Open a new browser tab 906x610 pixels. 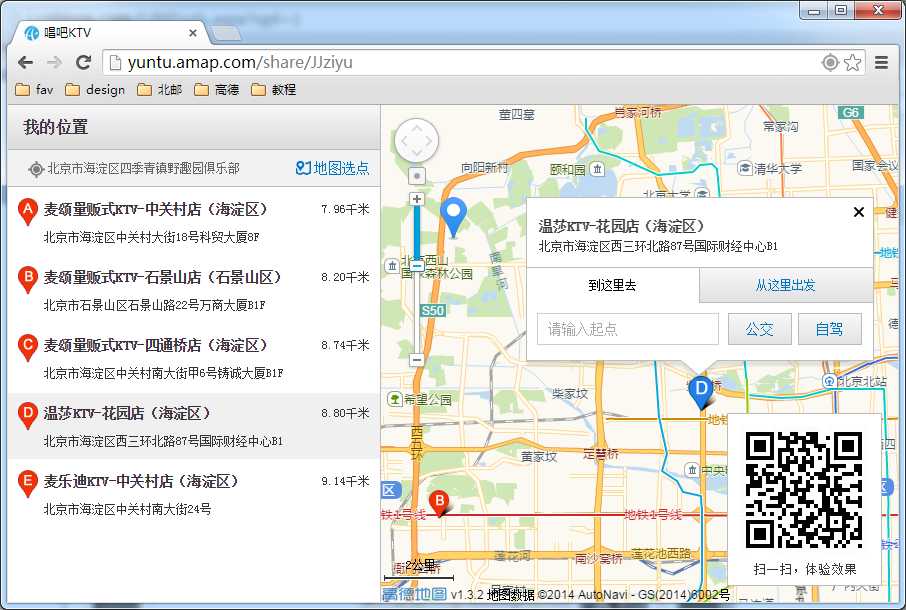(226, 33)
